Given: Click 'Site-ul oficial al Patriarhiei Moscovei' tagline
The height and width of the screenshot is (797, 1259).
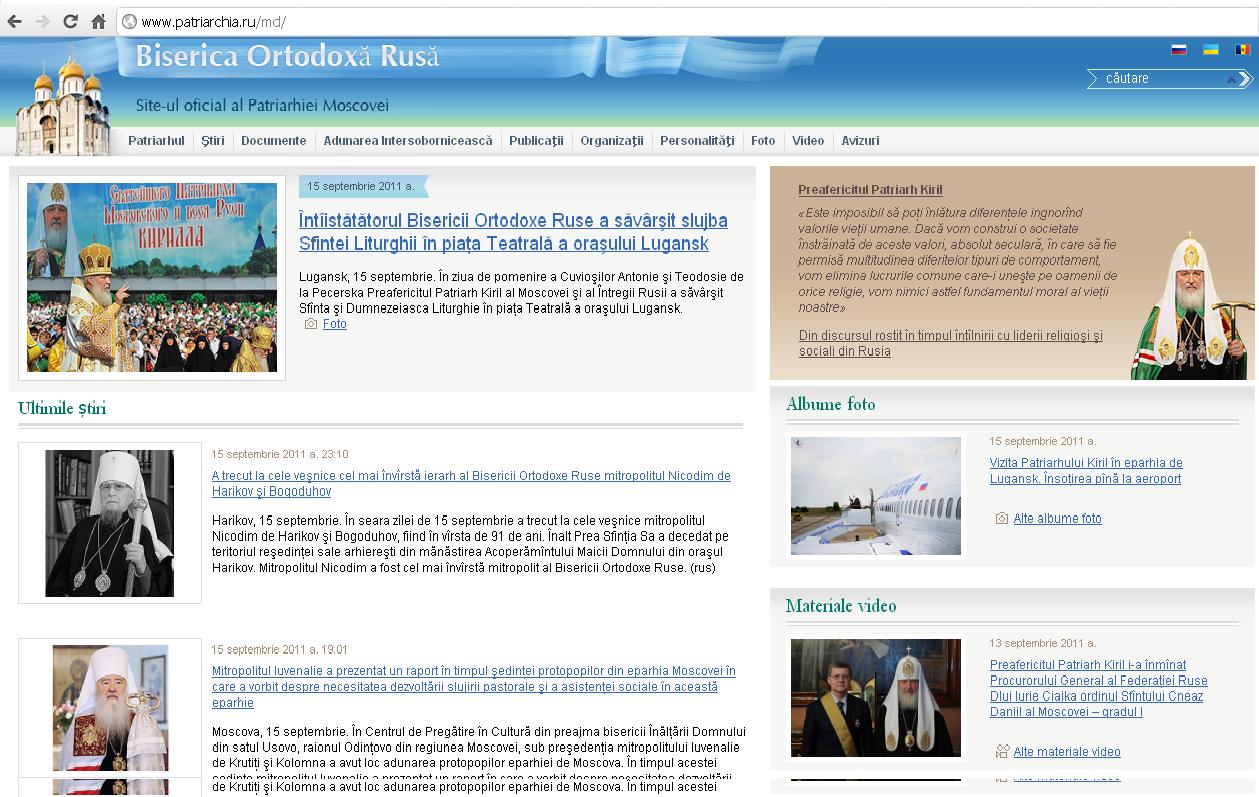Looking at the screenshot, I should (x=262, y=105).
